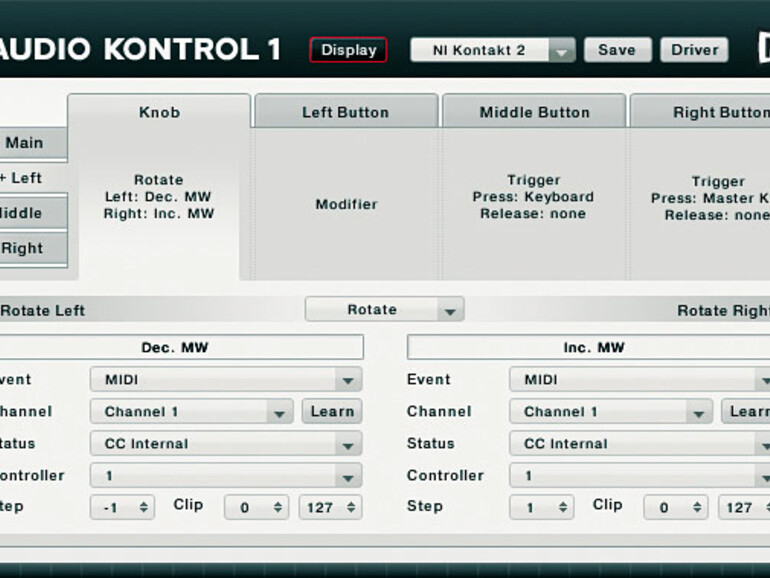The height and width of the screenshot is (578, 770).
Task: Click the 'Left: Dec. MW' summary text
Action: [x=158, y=197]
